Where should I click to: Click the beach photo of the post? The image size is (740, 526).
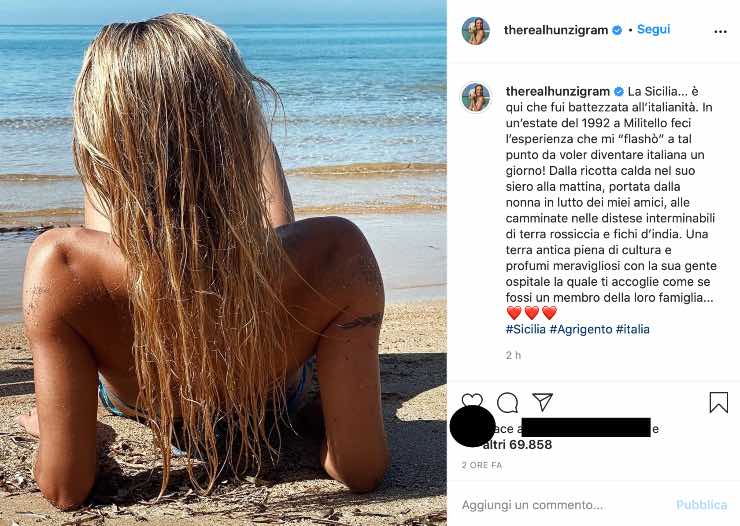(x=223, y=263)
